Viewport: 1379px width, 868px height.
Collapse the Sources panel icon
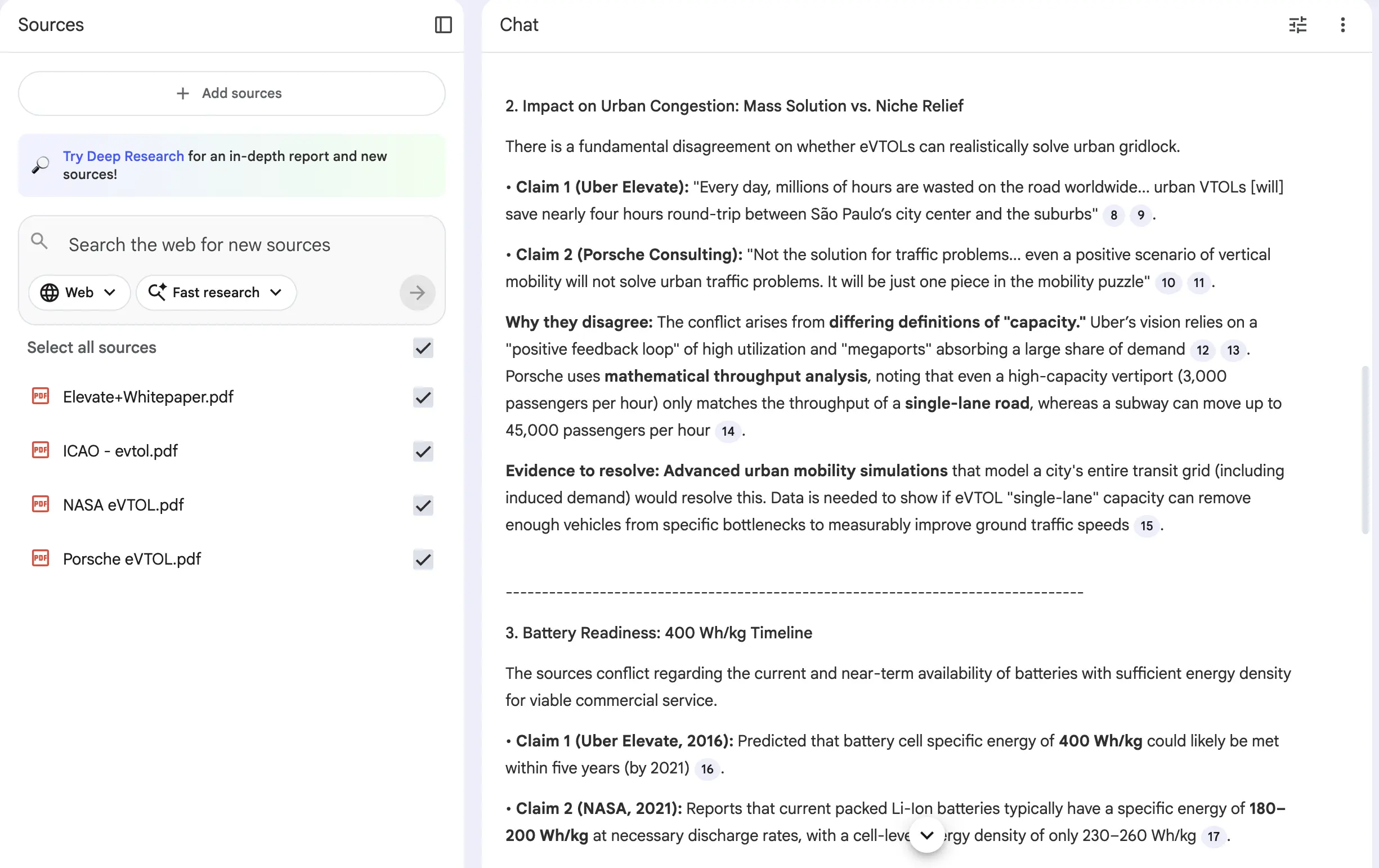pyautogui.click(x=444, y=25)
